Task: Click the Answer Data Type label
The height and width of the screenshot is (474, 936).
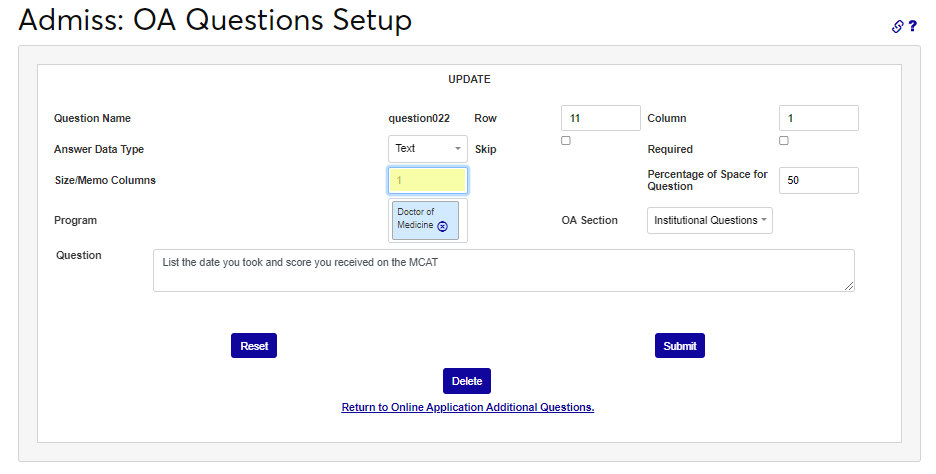Action: click(x=99, y=149)
